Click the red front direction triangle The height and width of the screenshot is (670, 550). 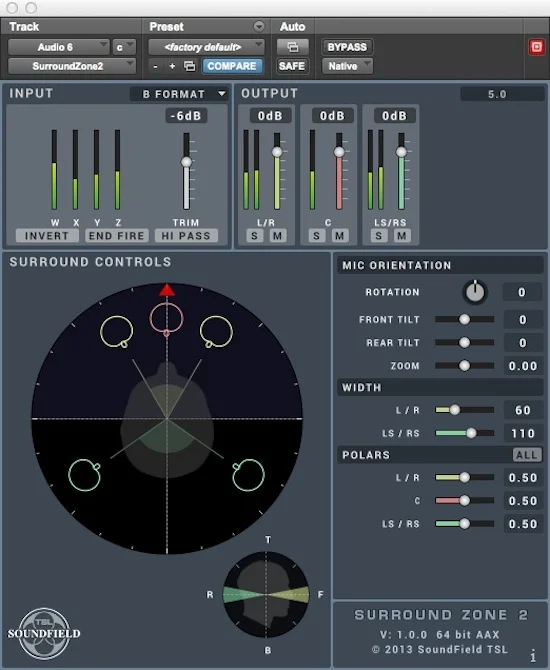(x=167, y=290)
